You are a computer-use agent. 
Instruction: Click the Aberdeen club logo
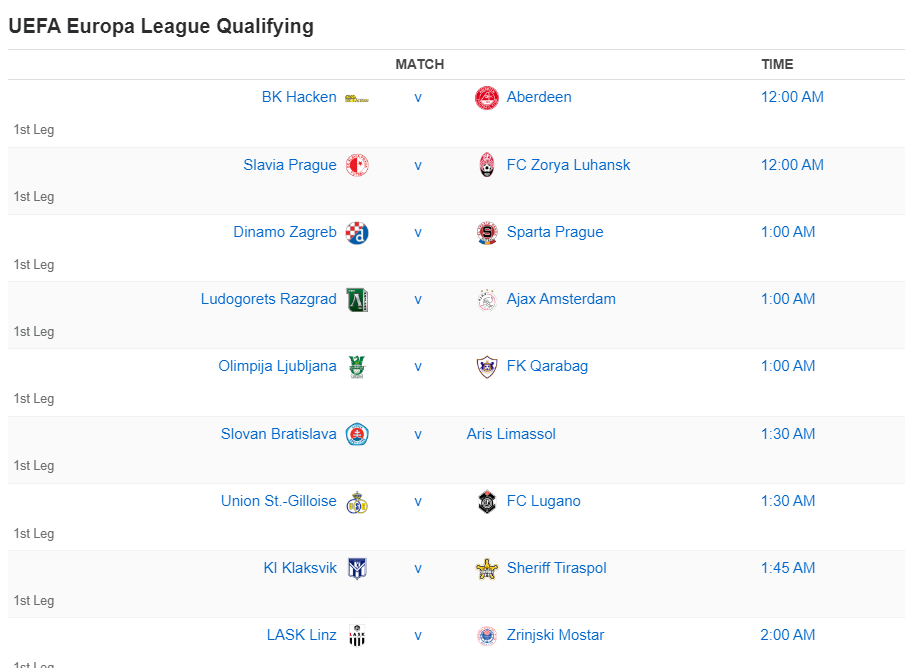487,97
